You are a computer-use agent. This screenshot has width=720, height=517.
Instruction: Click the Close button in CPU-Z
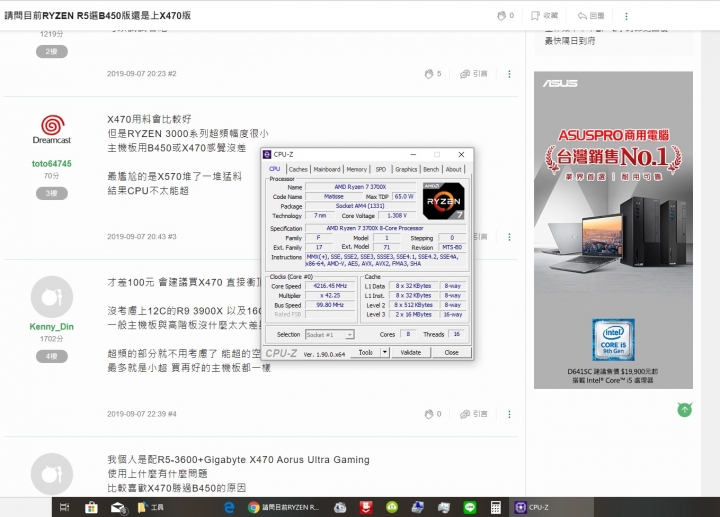coord(451,353)
